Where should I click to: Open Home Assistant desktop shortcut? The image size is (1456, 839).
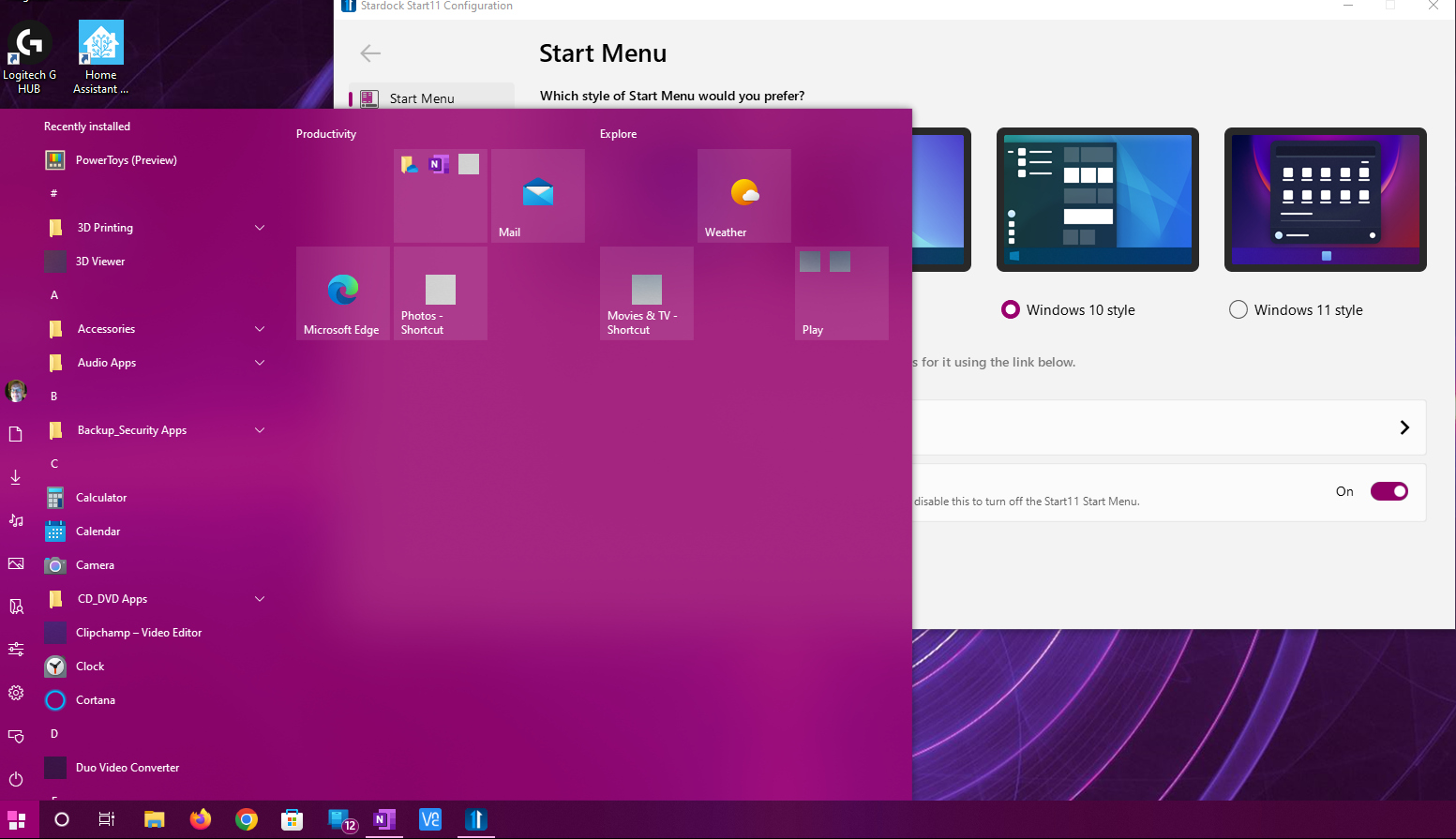point(101,58)
